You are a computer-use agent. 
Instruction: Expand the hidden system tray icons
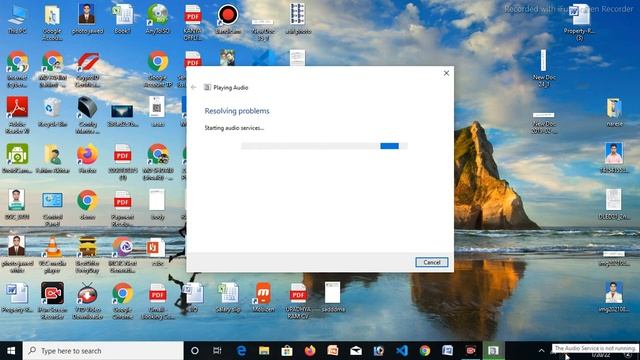click(541, 351)
